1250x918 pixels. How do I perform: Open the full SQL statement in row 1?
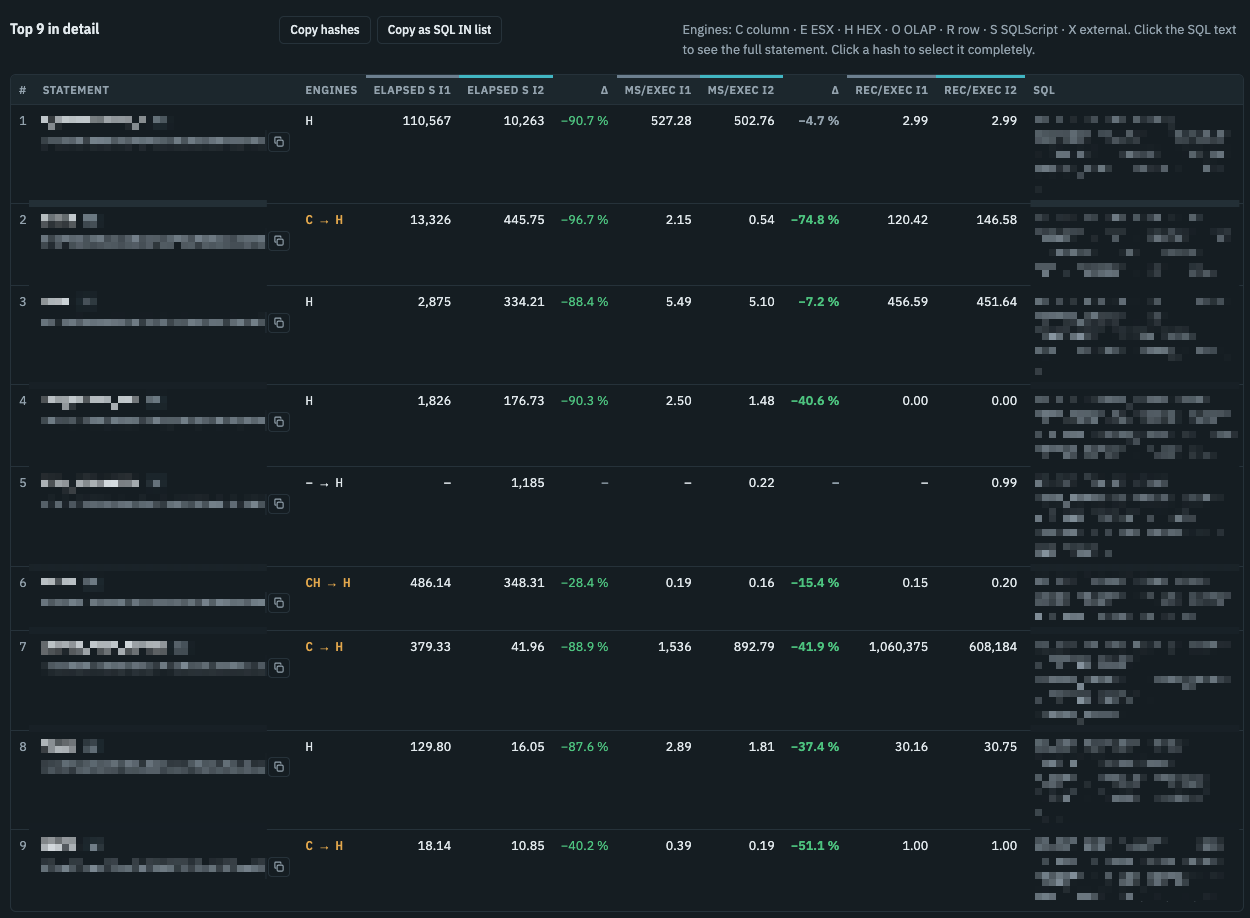pyautogui.click(x=1132, y=154)
